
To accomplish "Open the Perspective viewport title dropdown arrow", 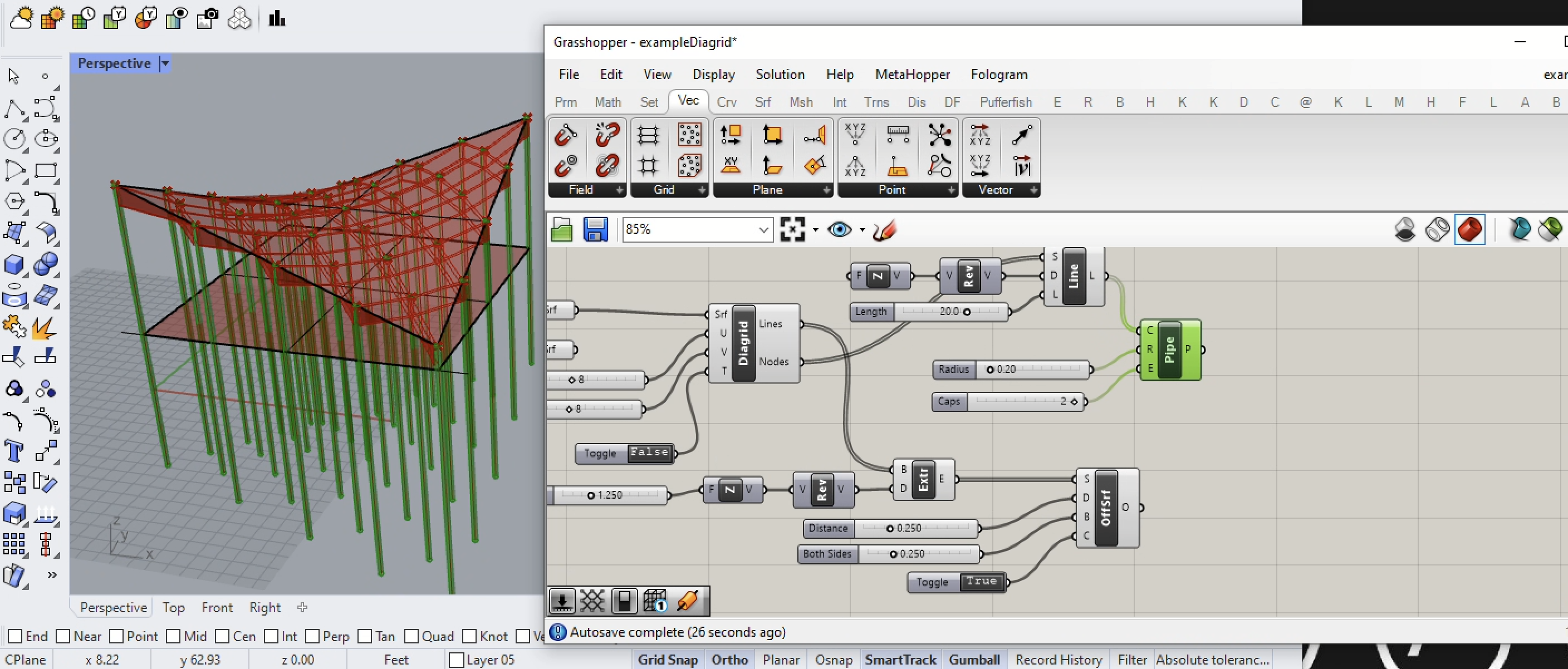I will tap(164, 63).
